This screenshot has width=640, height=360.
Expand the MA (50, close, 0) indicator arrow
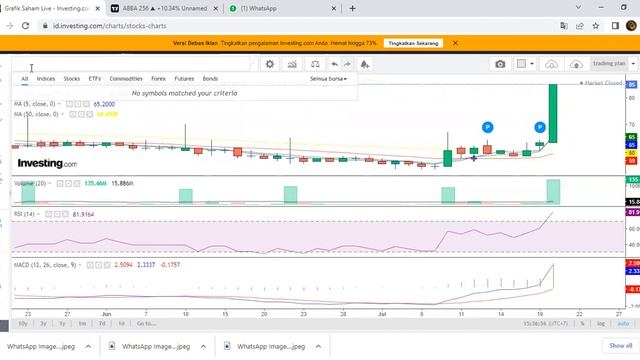click(x=62, y=114)
